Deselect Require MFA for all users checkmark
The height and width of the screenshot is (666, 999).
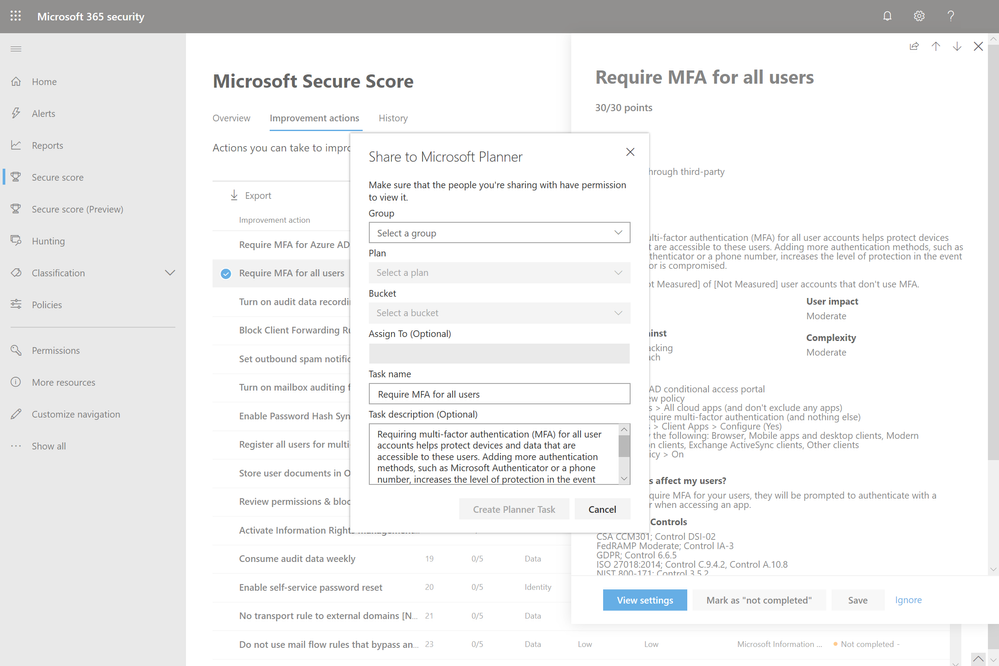click(226, 273)
